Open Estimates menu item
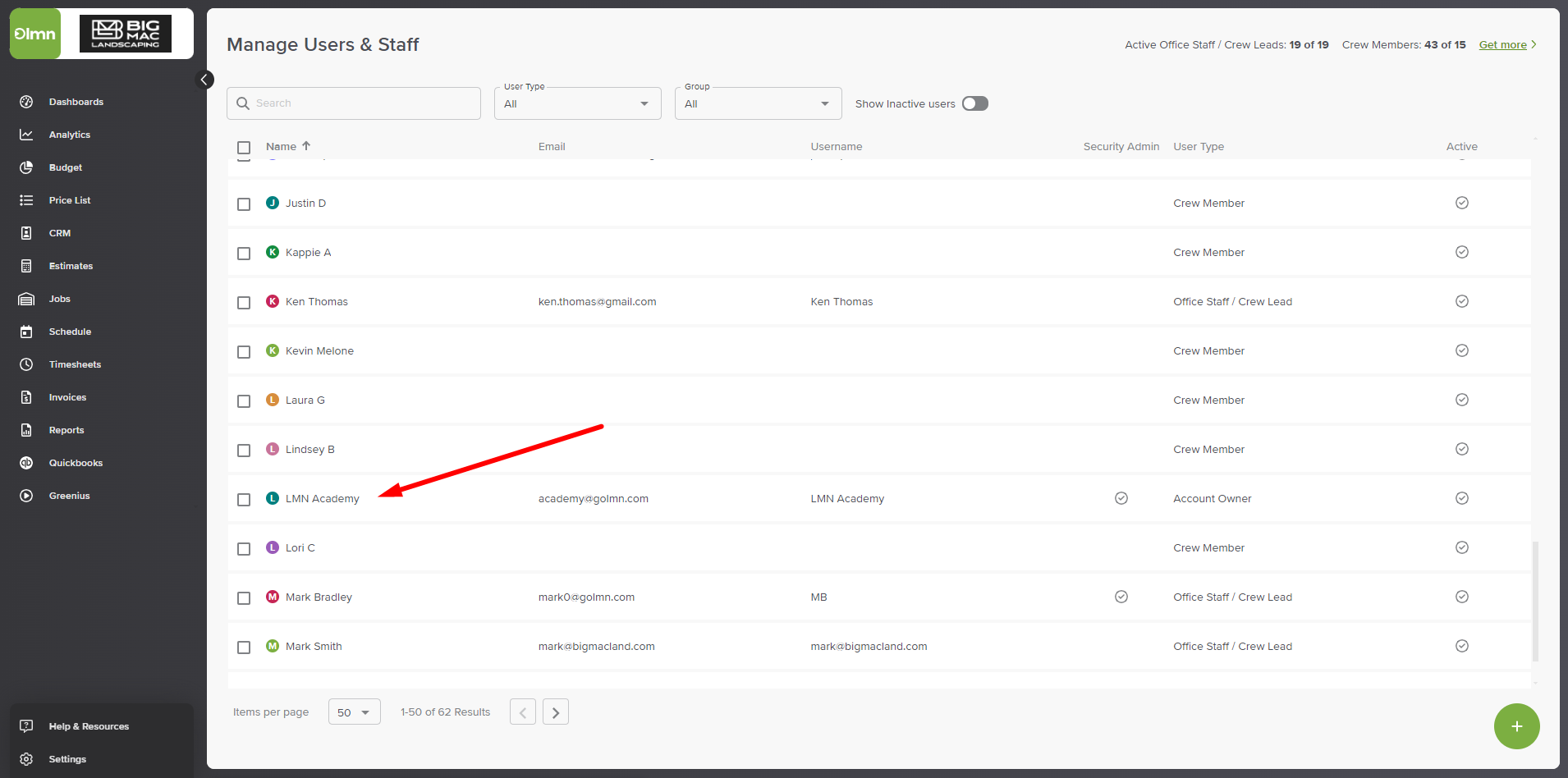1568x778 pixels. 71,266
